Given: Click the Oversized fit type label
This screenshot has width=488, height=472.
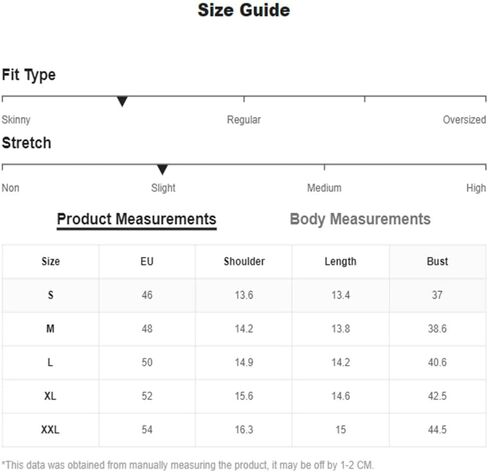Looking at the screenshot, I should [x=464, y=120].
